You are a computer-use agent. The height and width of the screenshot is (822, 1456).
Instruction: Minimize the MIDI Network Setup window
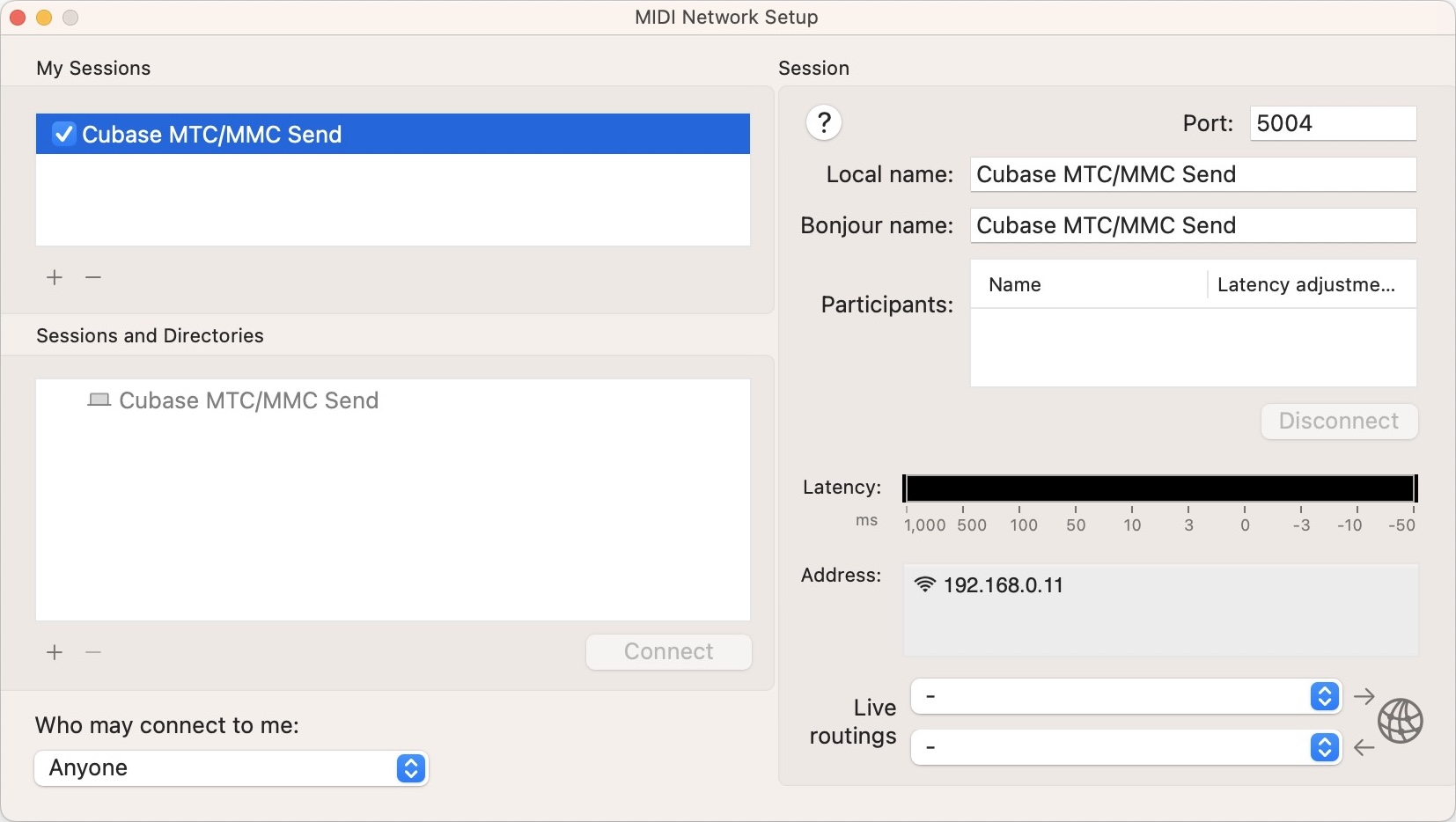(x=44, y=18)
